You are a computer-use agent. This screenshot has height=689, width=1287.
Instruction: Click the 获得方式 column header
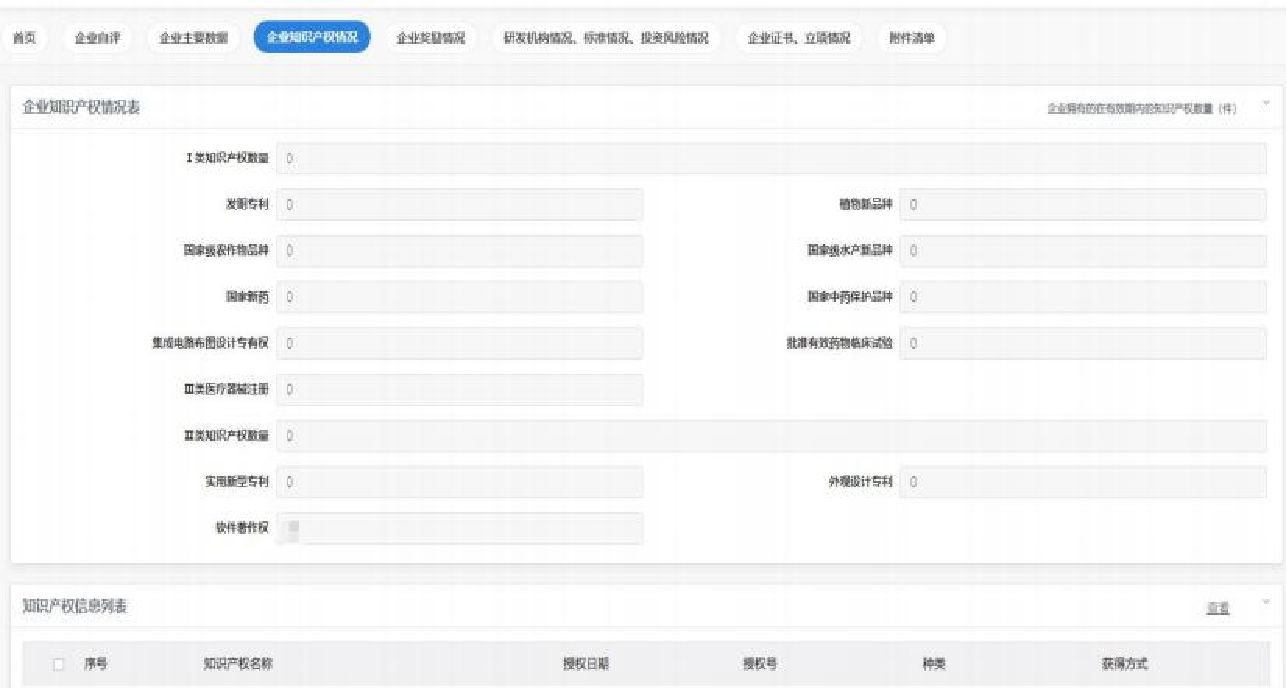(x=1124, y=664)
